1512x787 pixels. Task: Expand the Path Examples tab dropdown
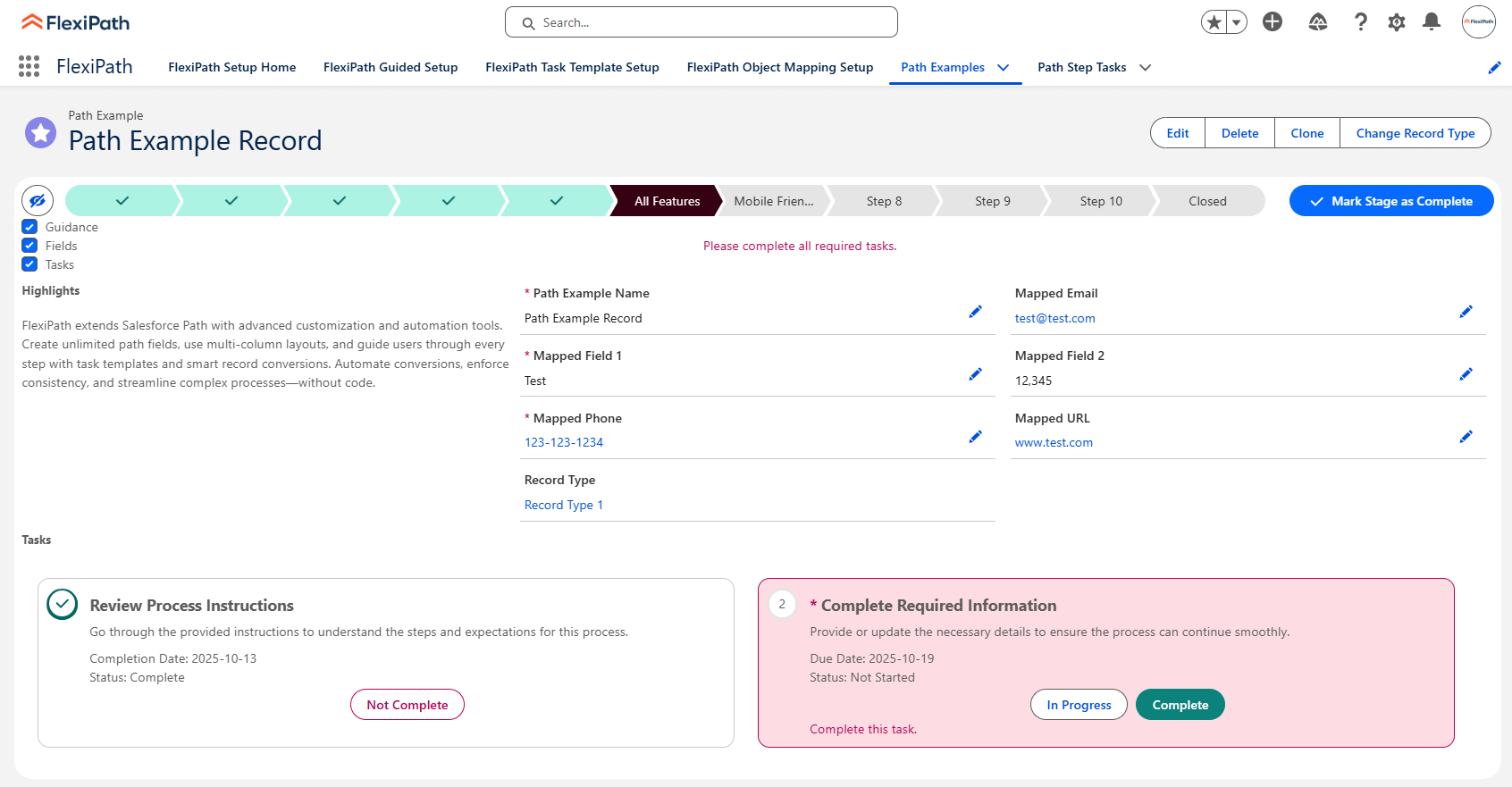tap(1004, 68)
